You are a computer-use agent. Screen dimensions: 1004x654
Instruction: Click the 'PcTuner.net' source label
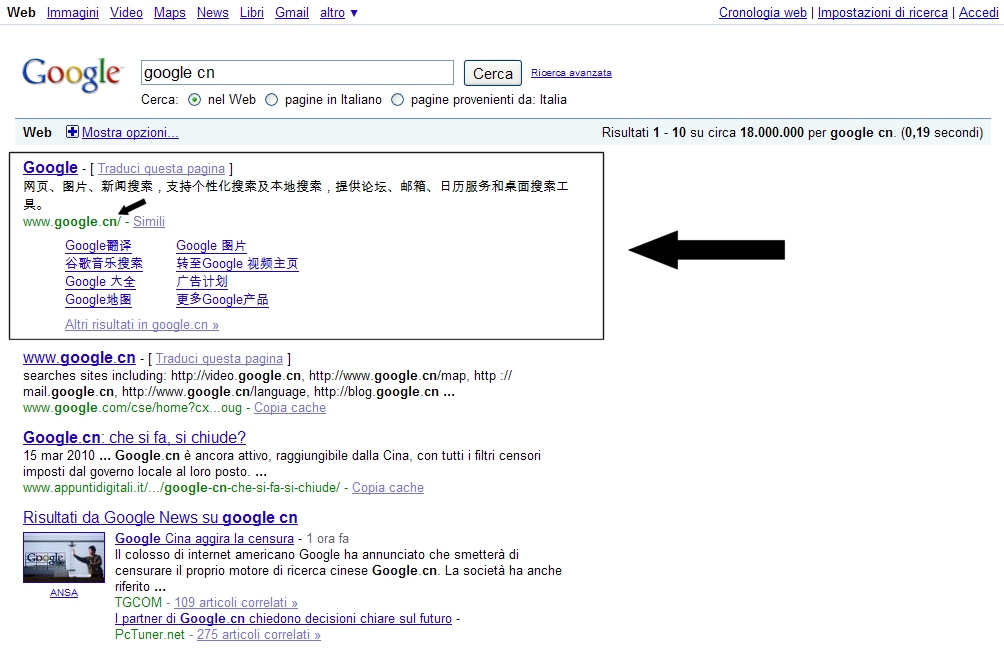[x=150, y=635]
